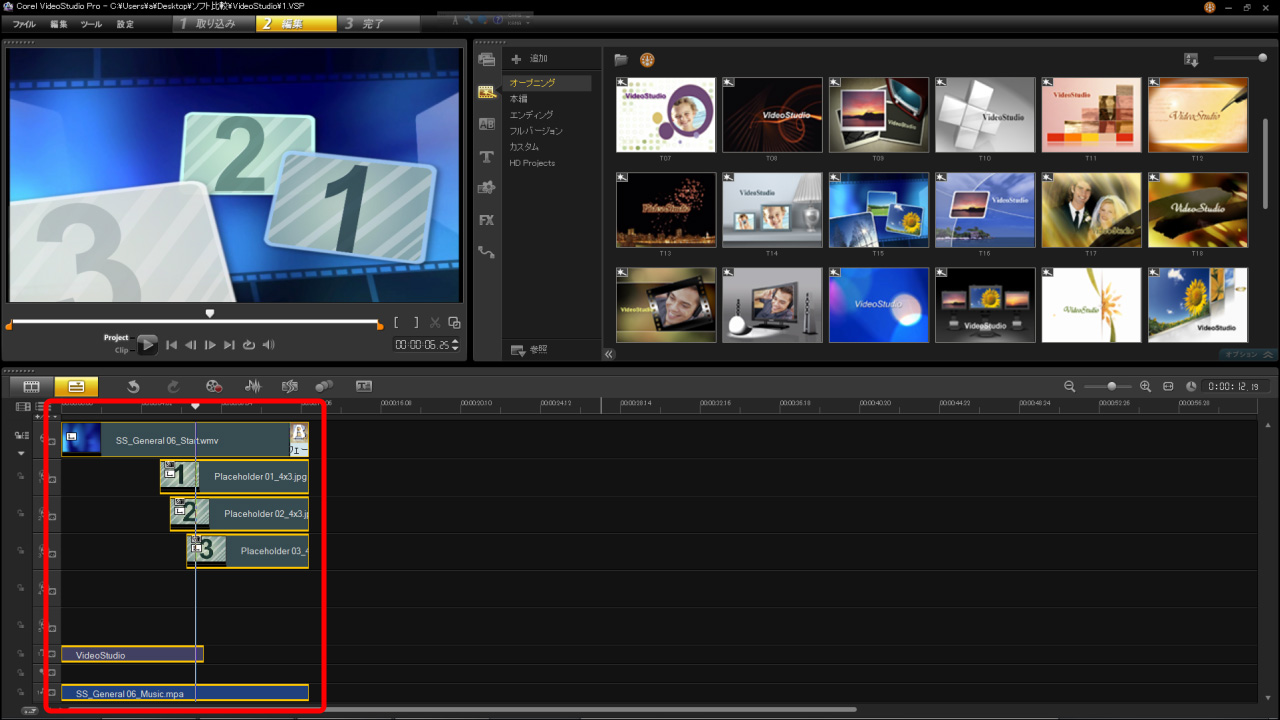
Task: Click the Undo arrow in timeline toolbar
Action: coord(133,386)
